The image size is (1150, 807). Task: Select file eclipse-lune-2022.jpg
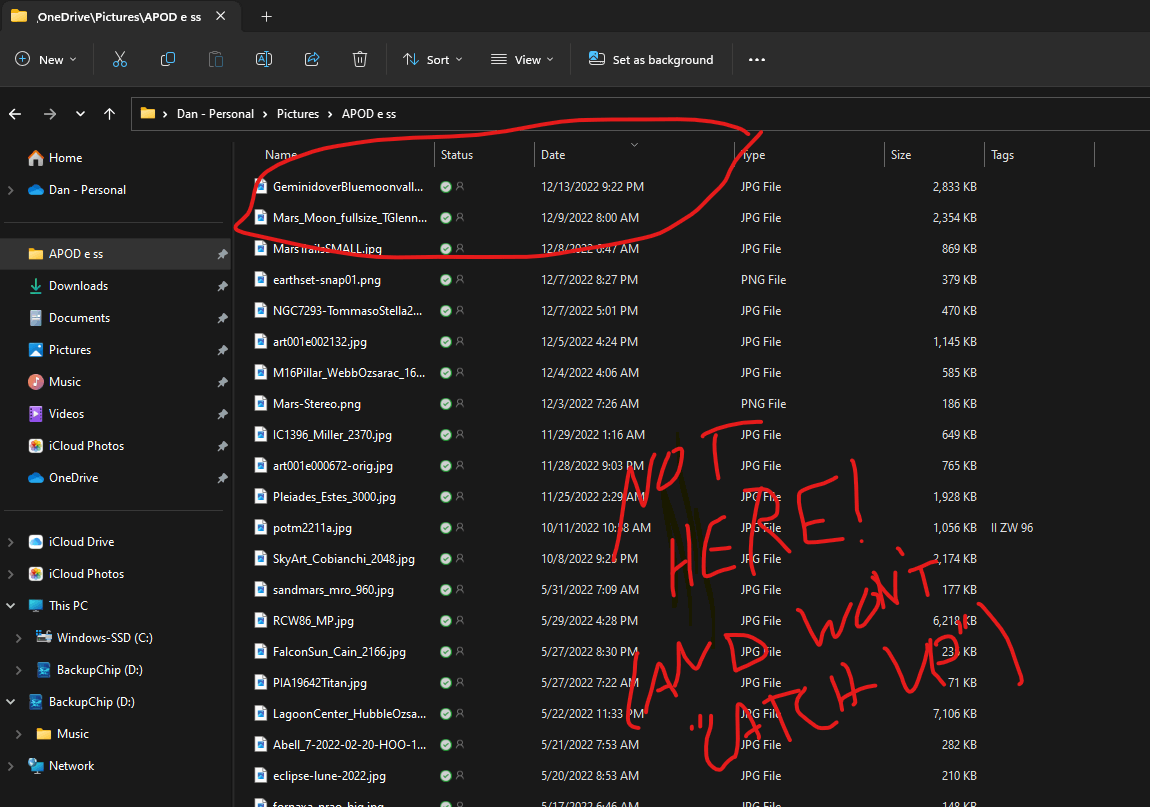pos(329,775)
